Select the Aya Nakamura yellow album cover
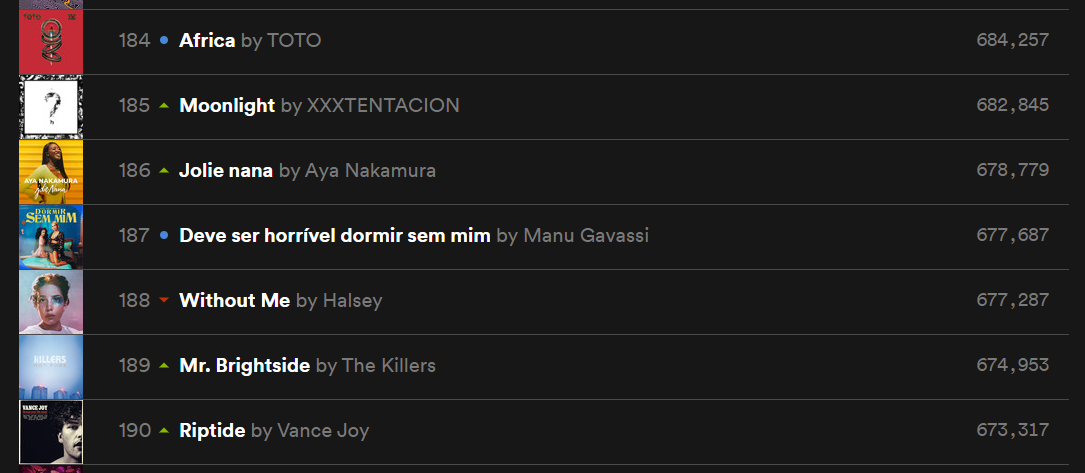 (51, 171)
